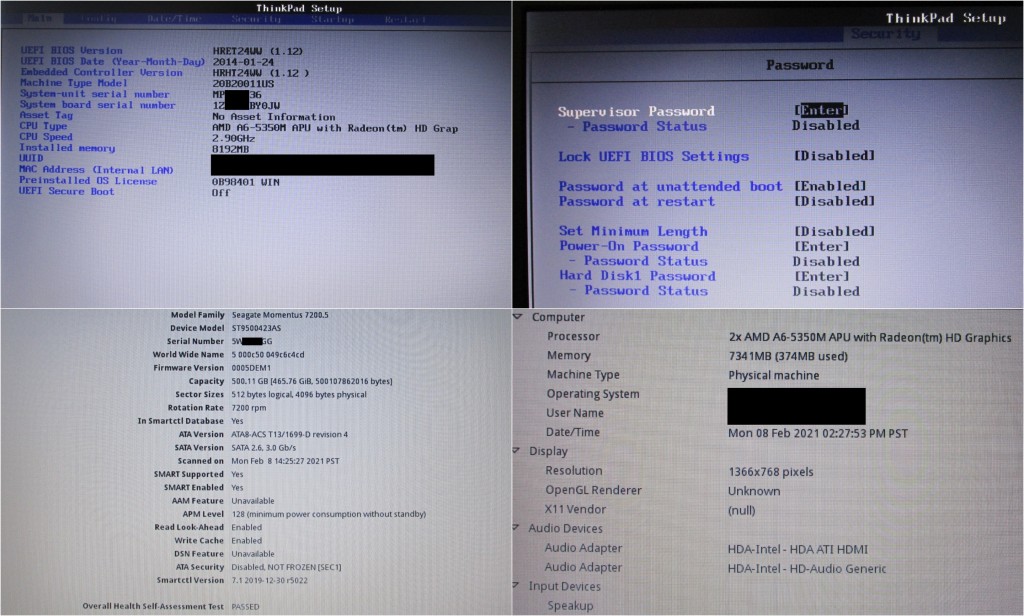The height and width of the screenshot is (616, 1024).
Task: Click the Read Look-Ahead label
Action: click(189, 527)
